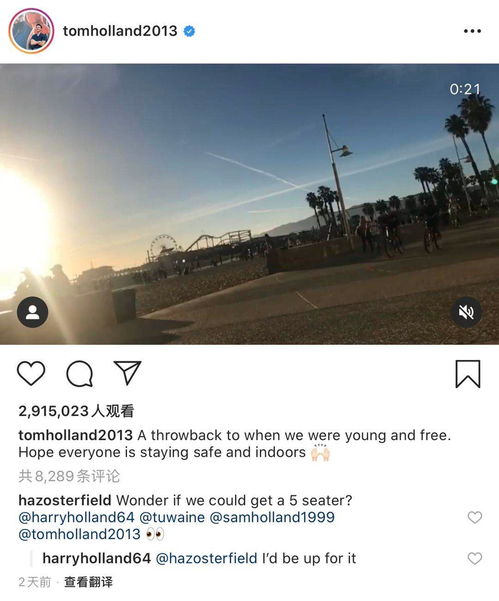This screenshot has width=499, height=601.
Task: Show tagged people icon on video
Action: [x=33, y=312]
